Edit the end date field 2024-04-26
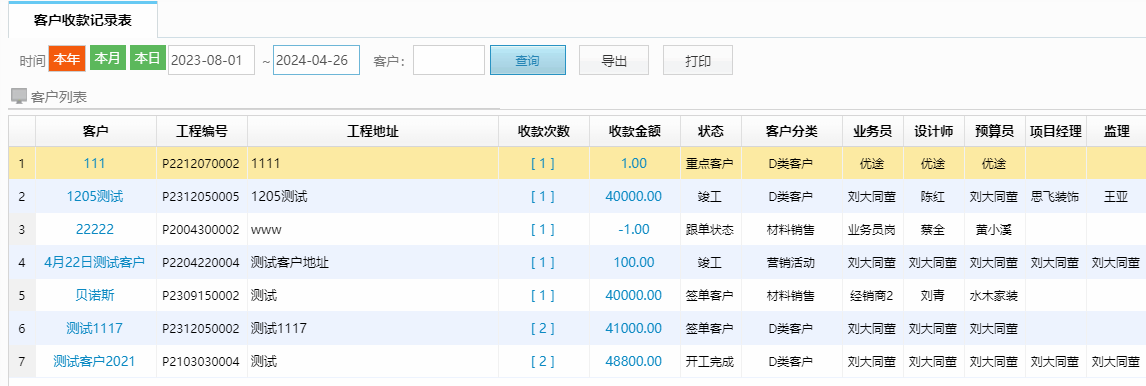This screenshot has height=386, width=1146. pyautogui.click(x=316, y=60)
